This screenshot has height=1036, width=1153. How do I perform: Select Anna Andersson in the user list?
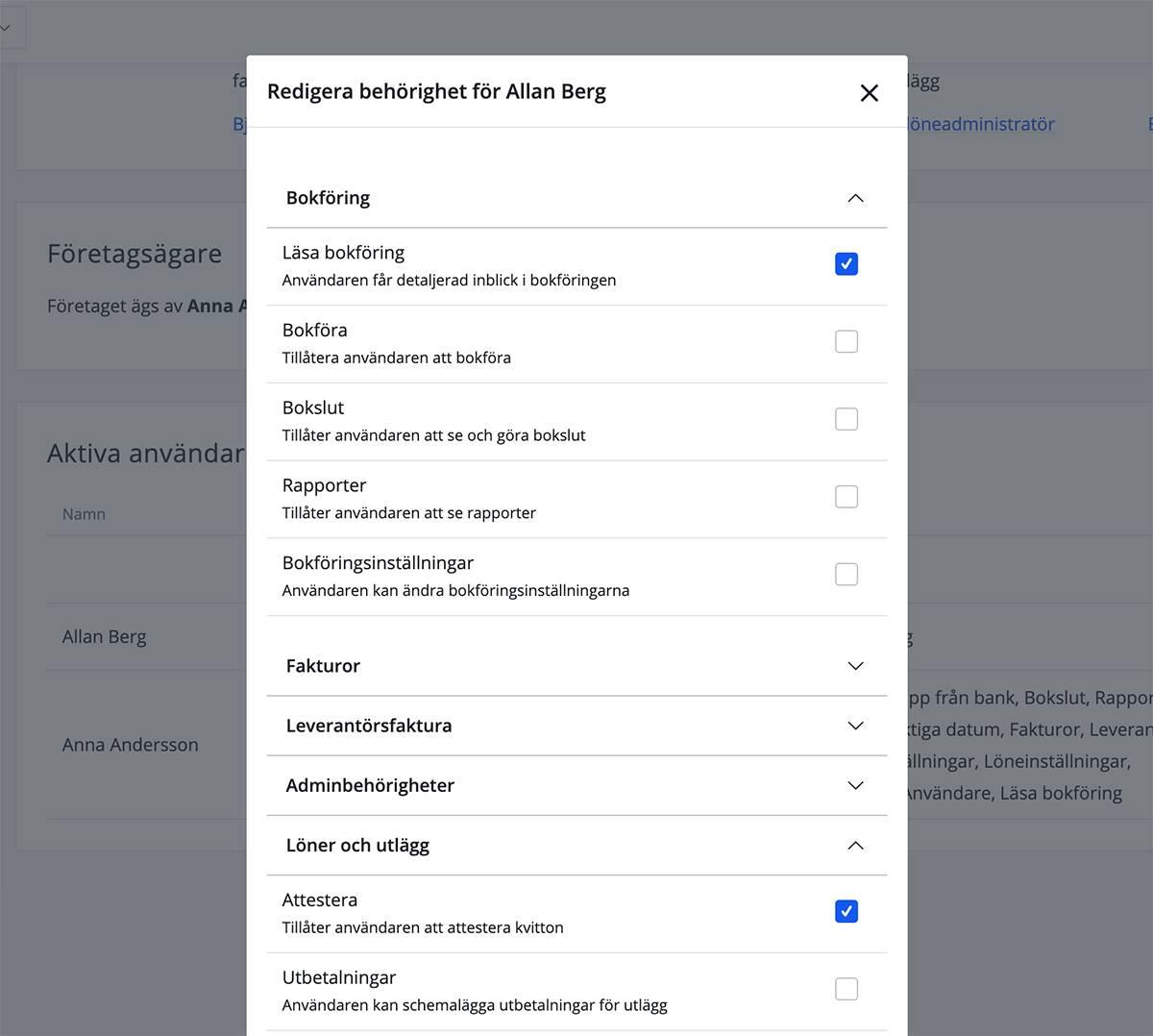131,745
